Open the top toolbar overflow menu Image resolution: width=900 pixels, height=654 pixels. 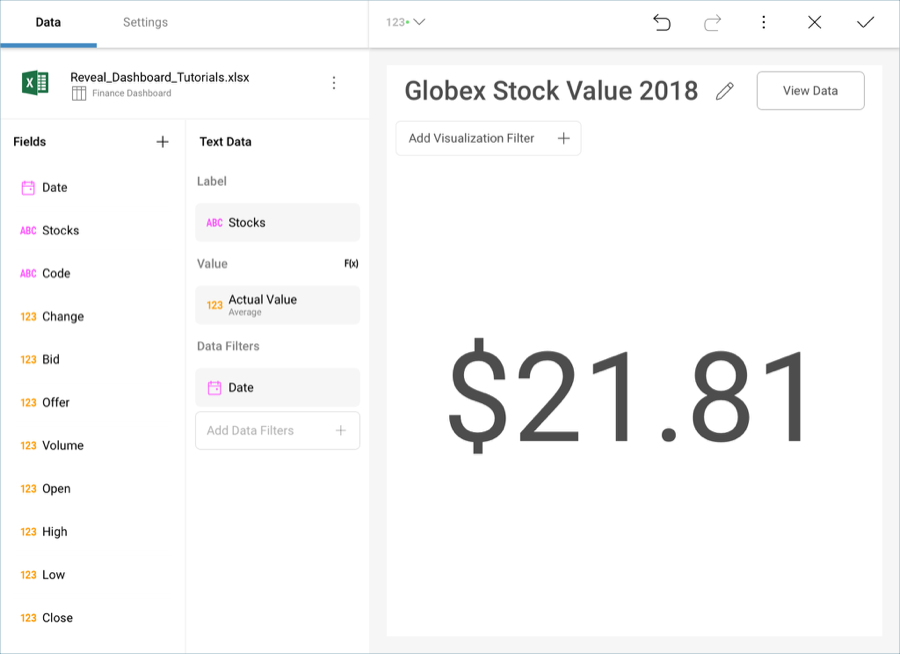[764, 22]
